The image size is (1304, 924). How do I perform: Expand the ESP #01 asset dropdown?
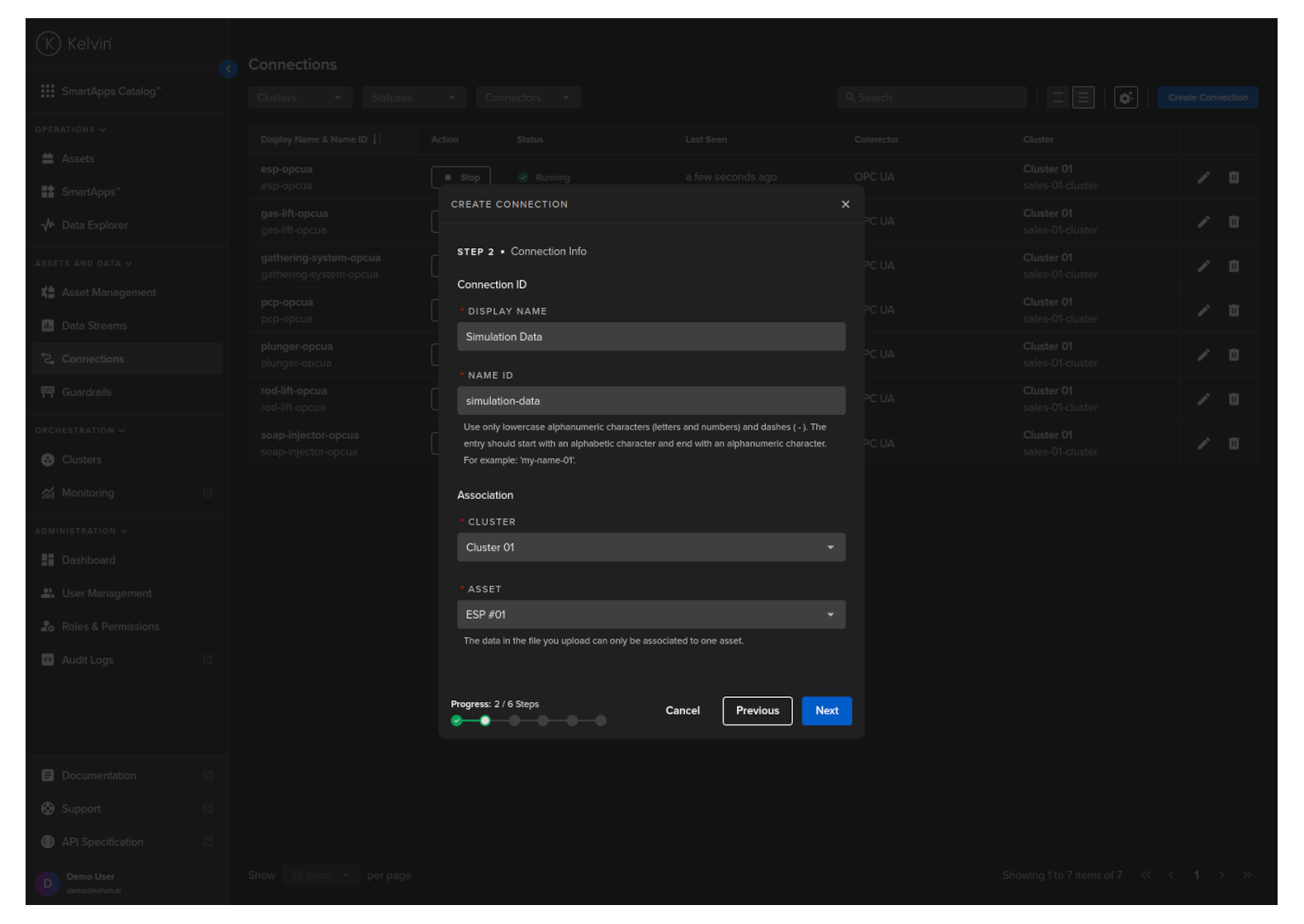coord(650,615)
